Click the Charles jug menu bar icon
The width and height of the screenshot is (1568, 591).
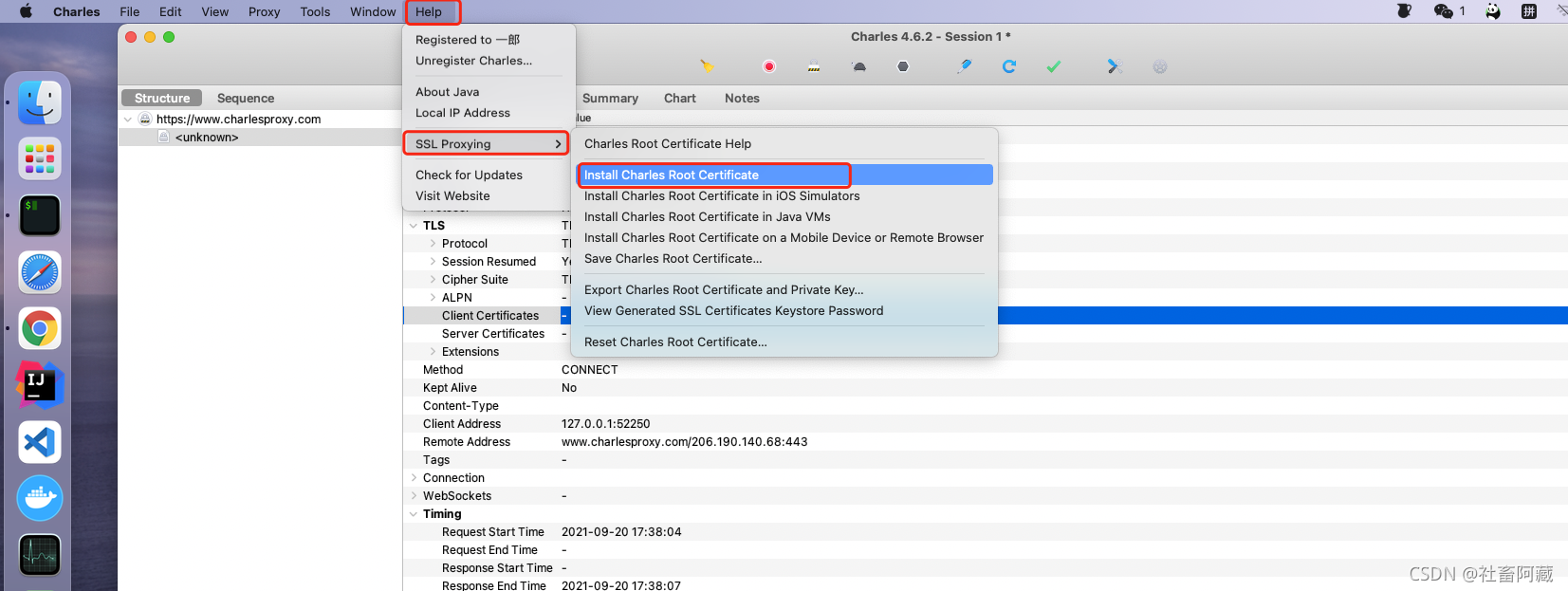pyautogui.click(x=1405, y=11)
